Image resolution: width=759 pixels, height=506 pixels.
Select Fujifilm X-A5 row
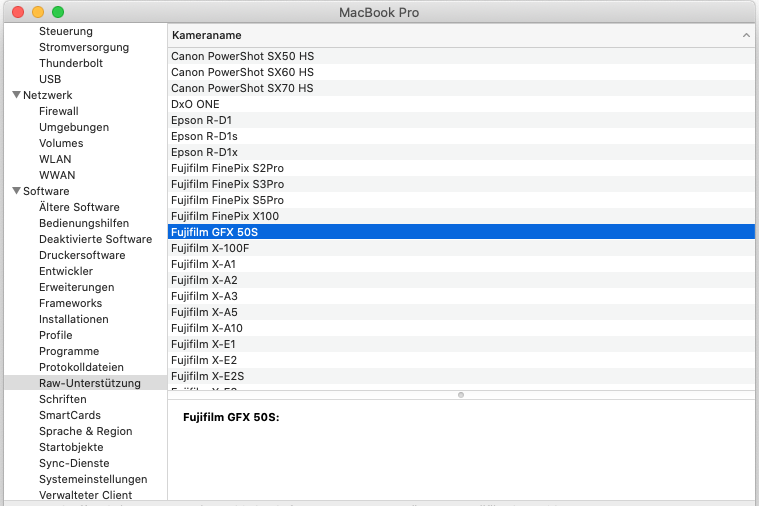[461, 311]
